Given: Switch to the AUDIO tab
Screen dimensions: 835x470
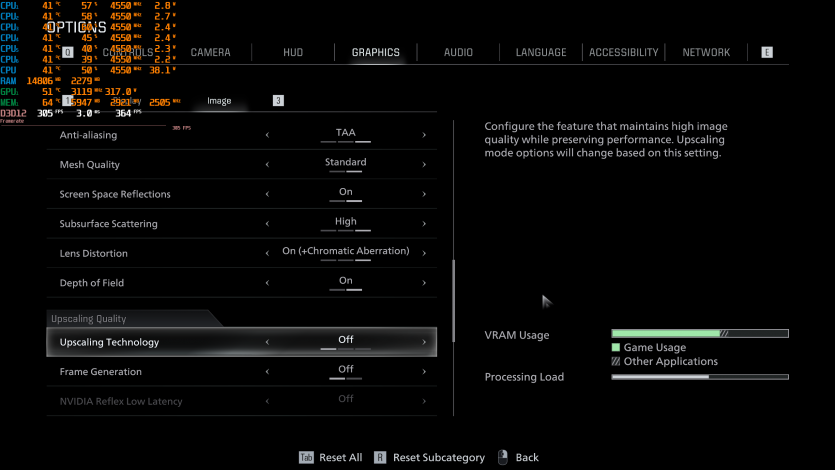Looking at the screenshot, I should pyautogui.click(x=458, y=52).
